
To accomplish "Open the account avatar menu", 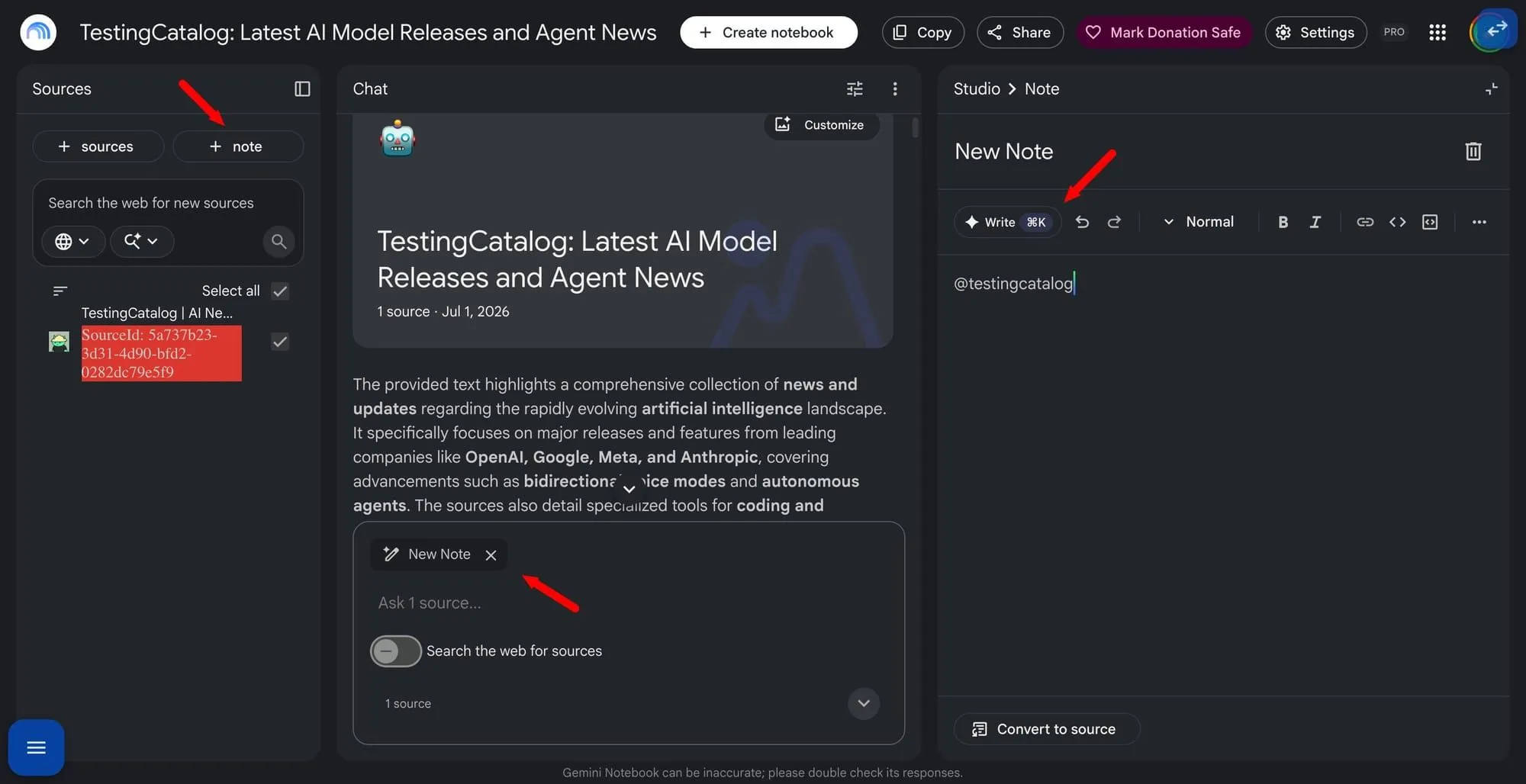I will pyautogui.click(x=1492, y=31).
